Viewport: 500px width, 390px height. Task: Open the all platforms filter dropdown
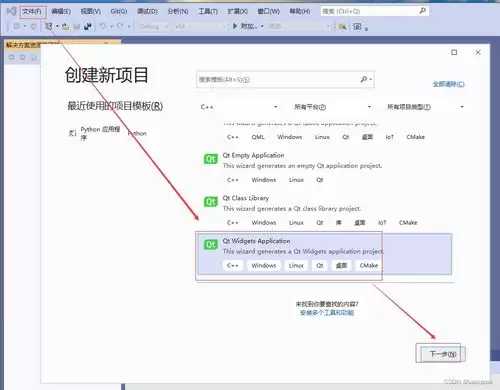coord(332,107)
